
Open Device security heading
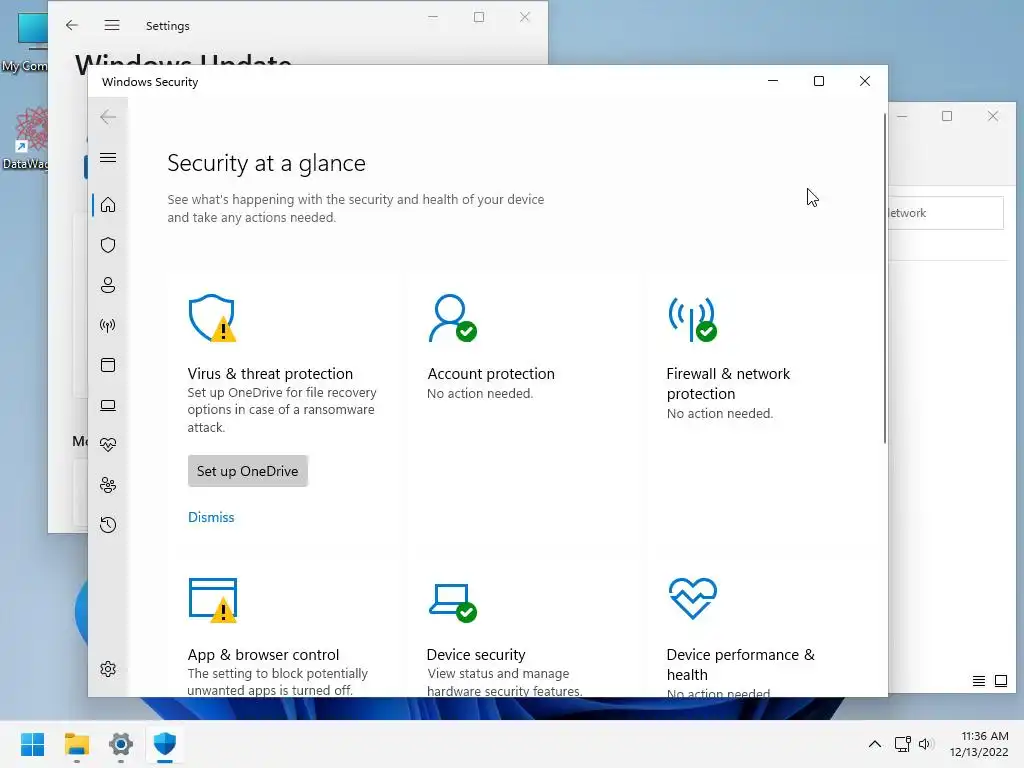point(475,654)
